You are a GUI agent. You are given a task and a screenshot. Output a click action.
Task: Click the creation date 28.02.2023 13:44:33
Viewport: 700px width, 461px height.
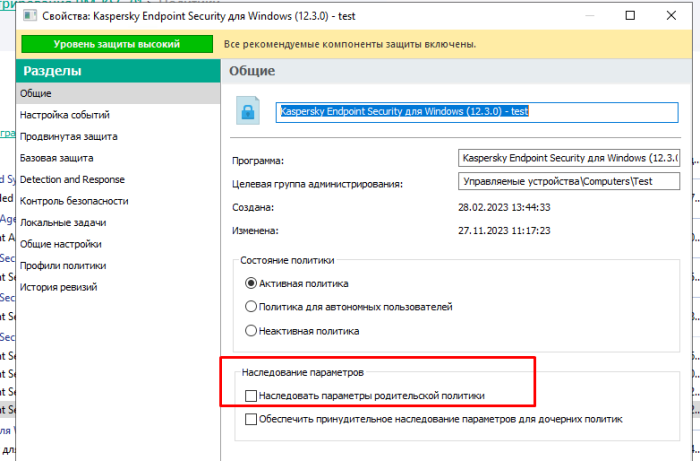click(504, 207)
